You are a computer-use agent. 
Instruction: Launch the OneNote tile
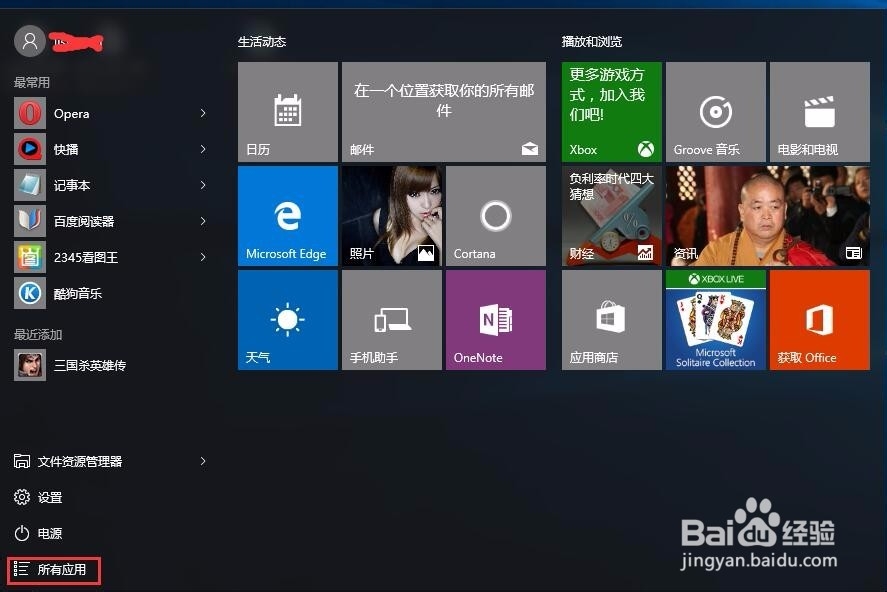click(x=496, y=320)
